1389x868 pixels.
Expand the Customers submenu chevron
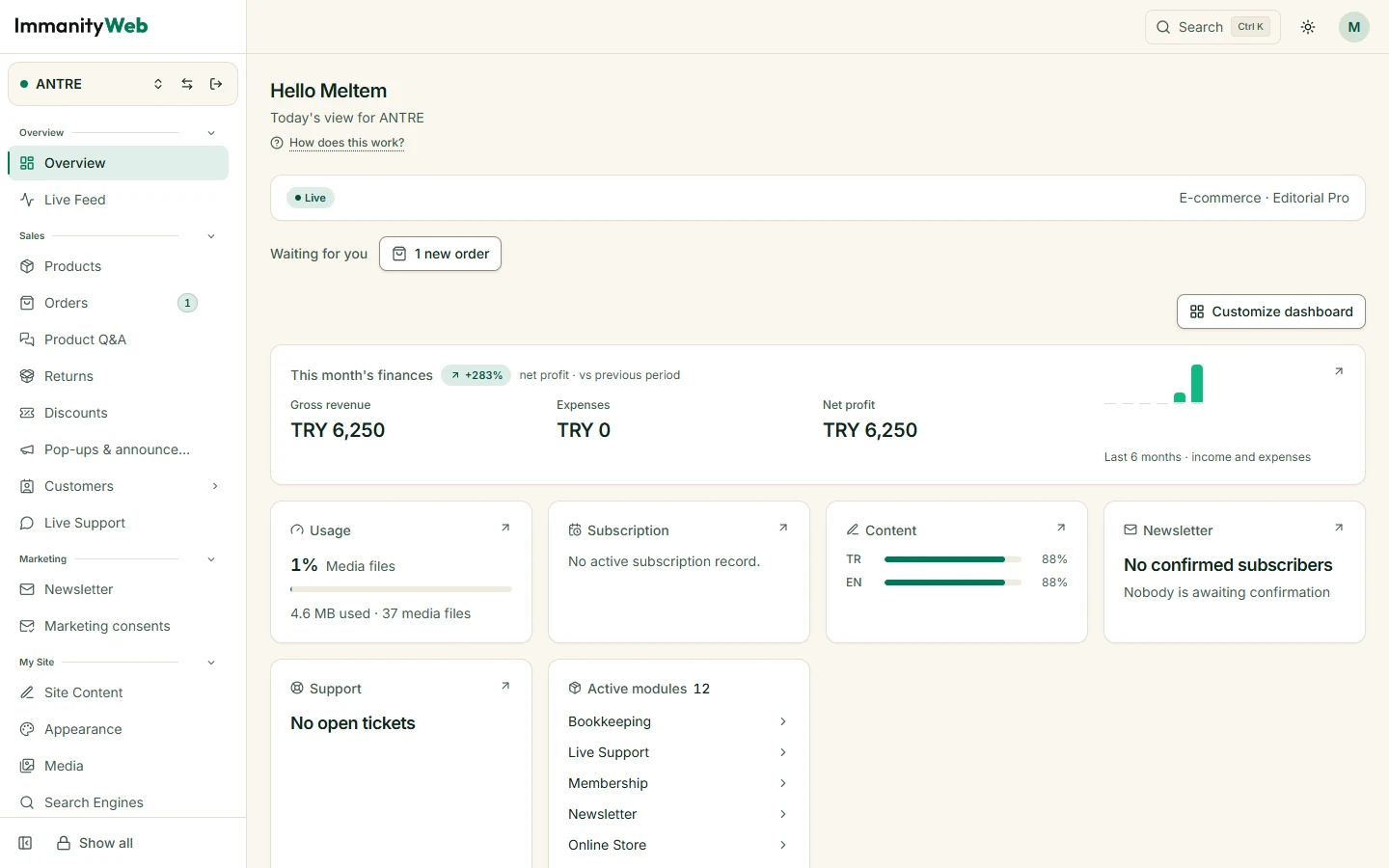click(215, 486)
